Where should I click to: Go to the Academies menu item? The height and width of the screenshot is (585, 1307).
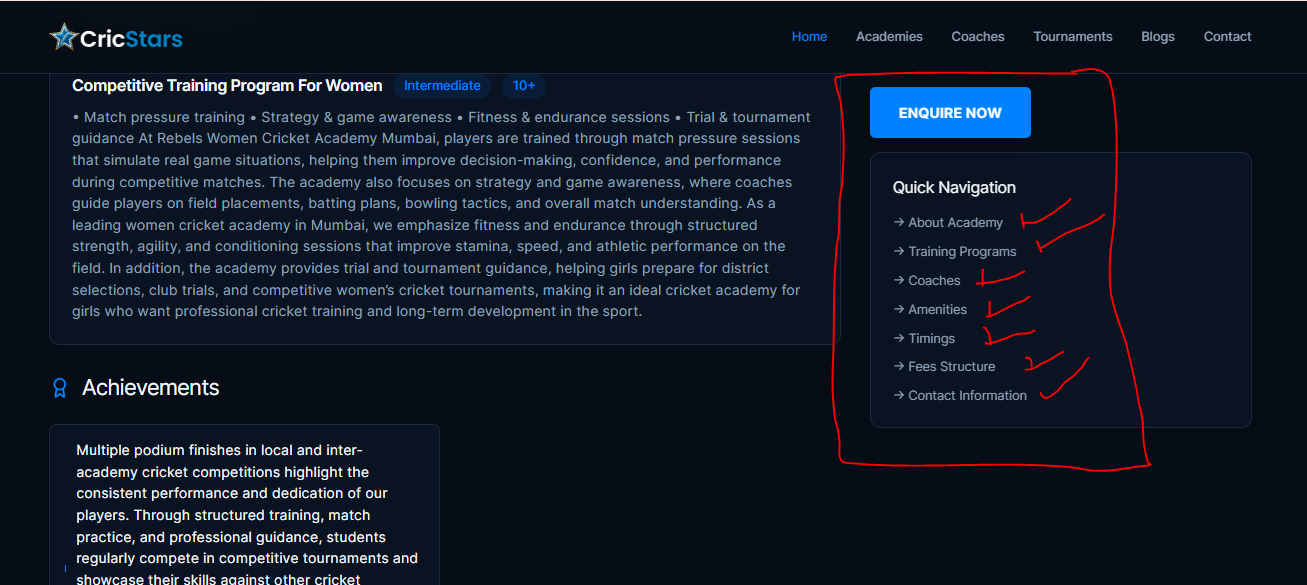889,37
